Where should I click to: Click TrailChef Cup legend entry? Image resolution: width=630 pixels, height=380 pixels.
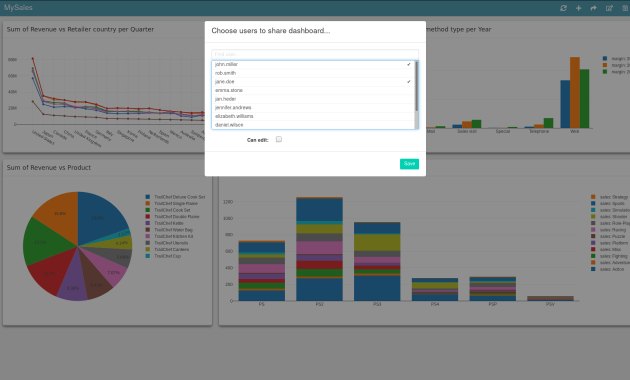(x=163, y=256)
